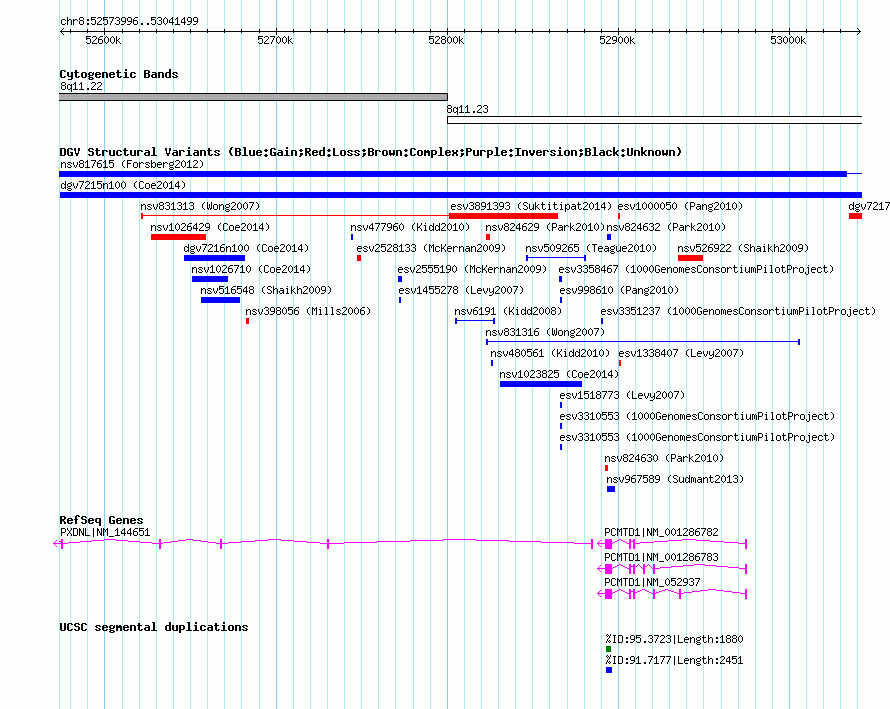
Task: Open variant esv1338407 (Levy2007)
Action: [x=681, y=353]
